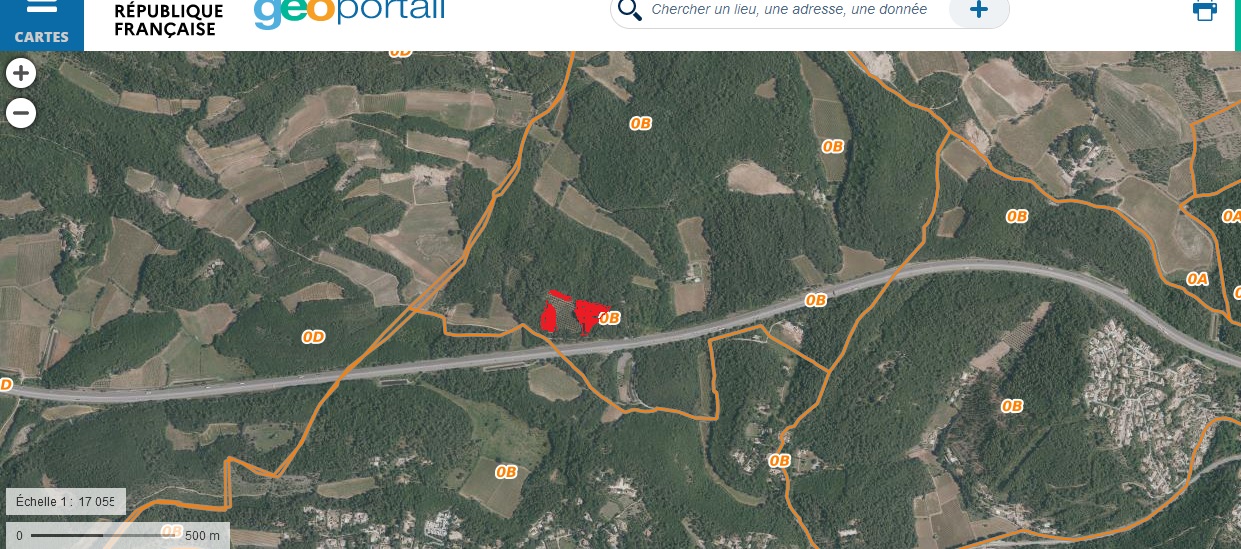The height and width of the screenshot is (549, 1241).
Task: Click the 0A section label at right
Action: [1197, 279]
